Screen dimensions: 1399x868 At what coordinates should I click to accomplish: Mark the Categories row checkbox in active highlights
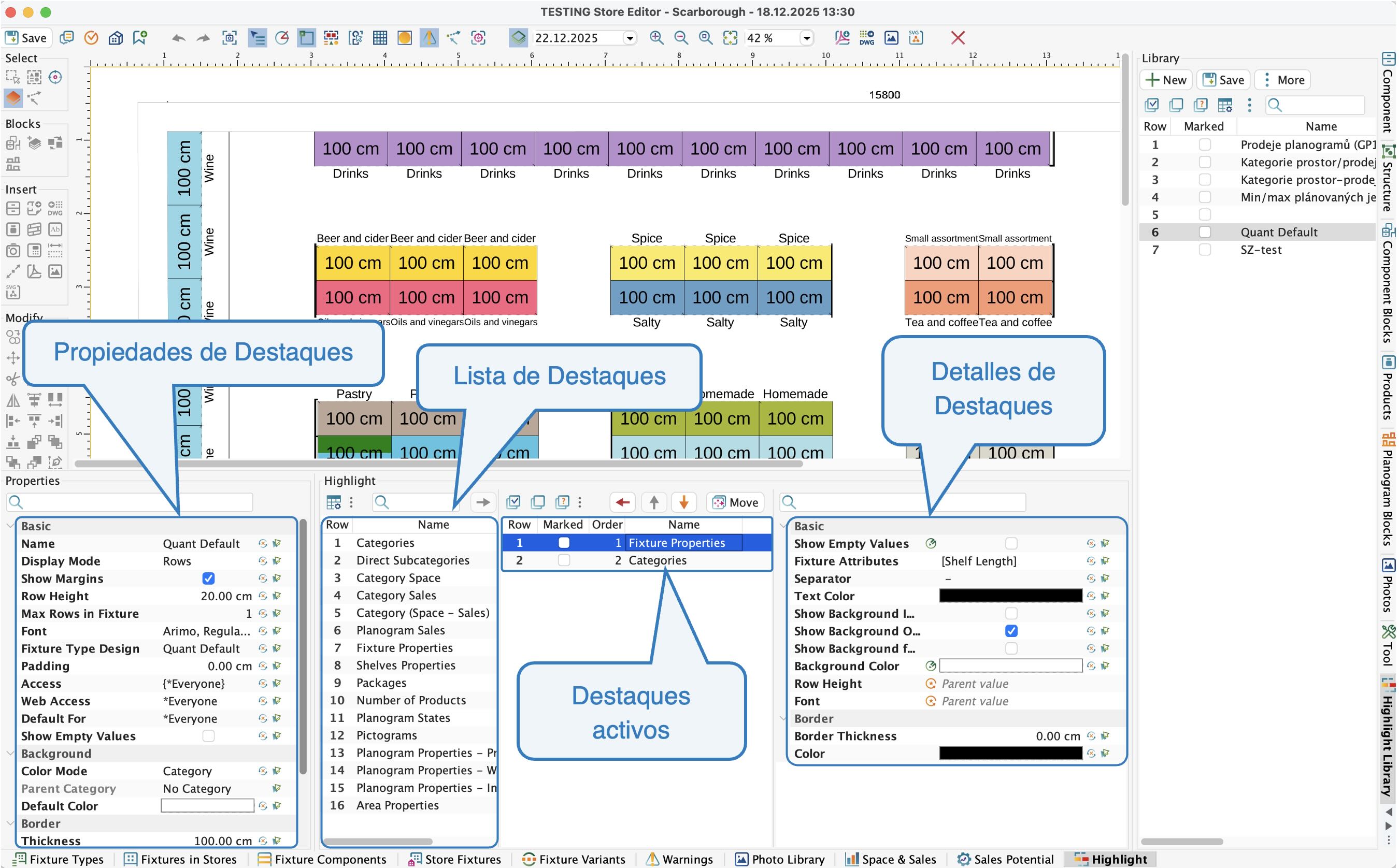point(564,560)
